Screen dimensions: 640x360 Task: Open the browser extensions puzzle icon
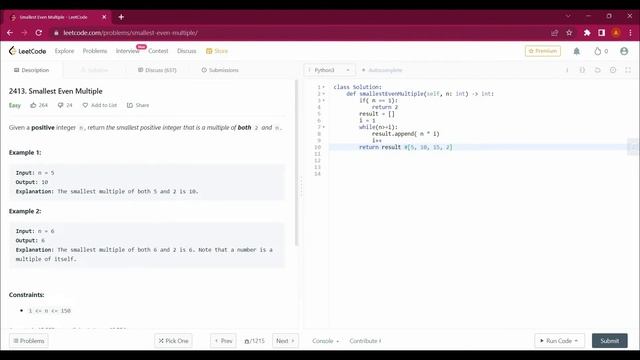pos(587,33)
